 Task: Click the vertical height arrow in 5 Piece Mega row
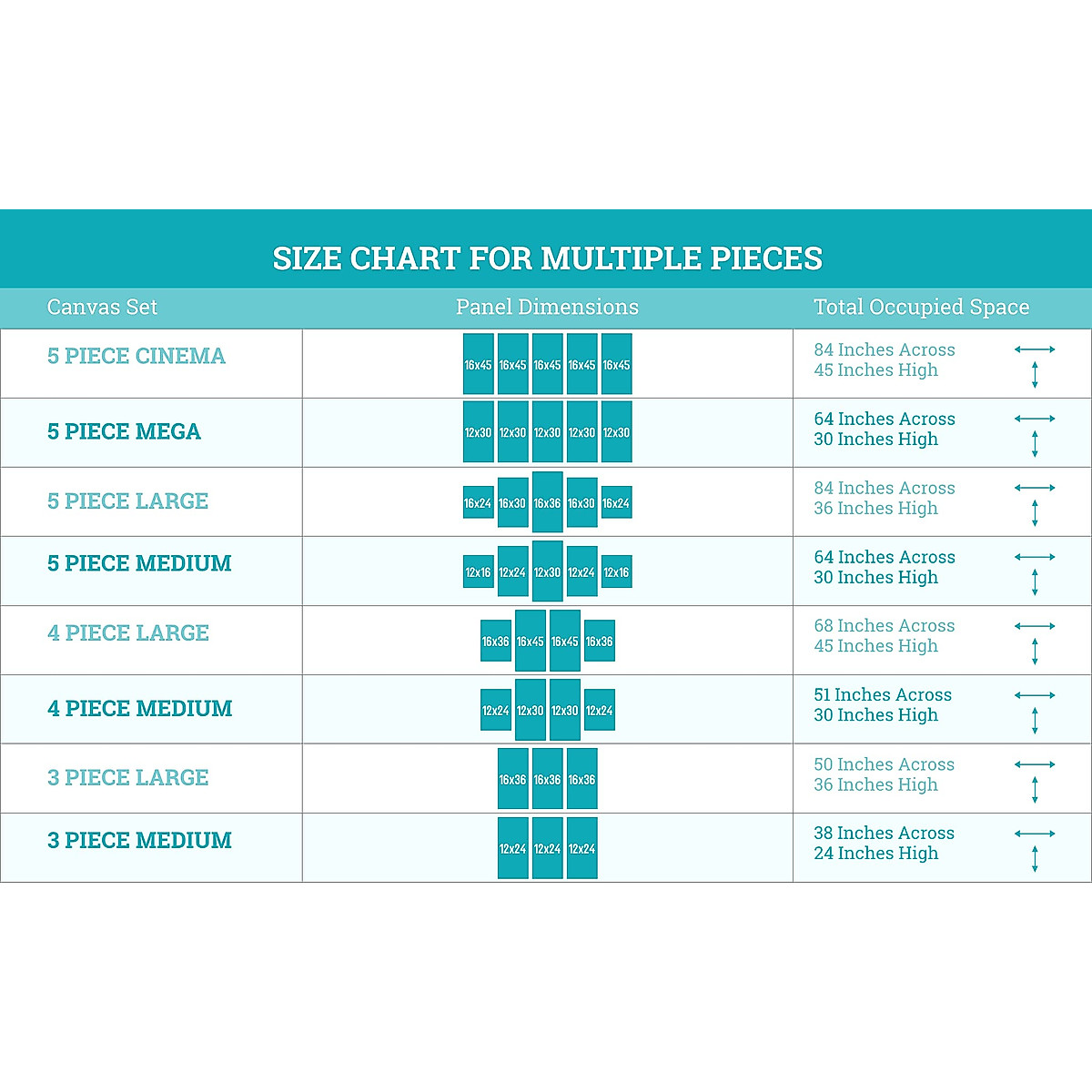(1035, 444)
